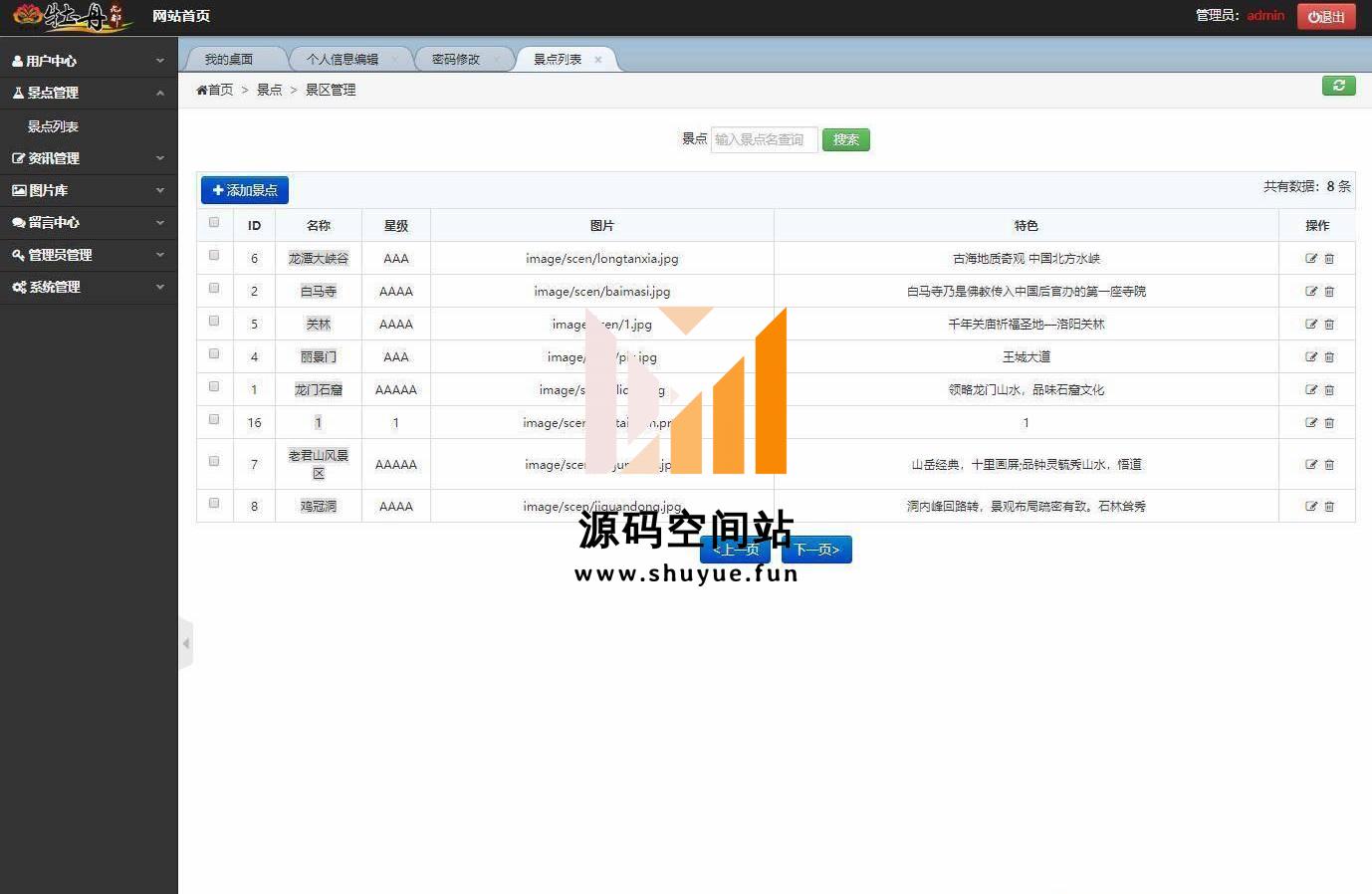
Task: Switch to the 个人信息编辑 tab
Action: (x=343, y=60)
